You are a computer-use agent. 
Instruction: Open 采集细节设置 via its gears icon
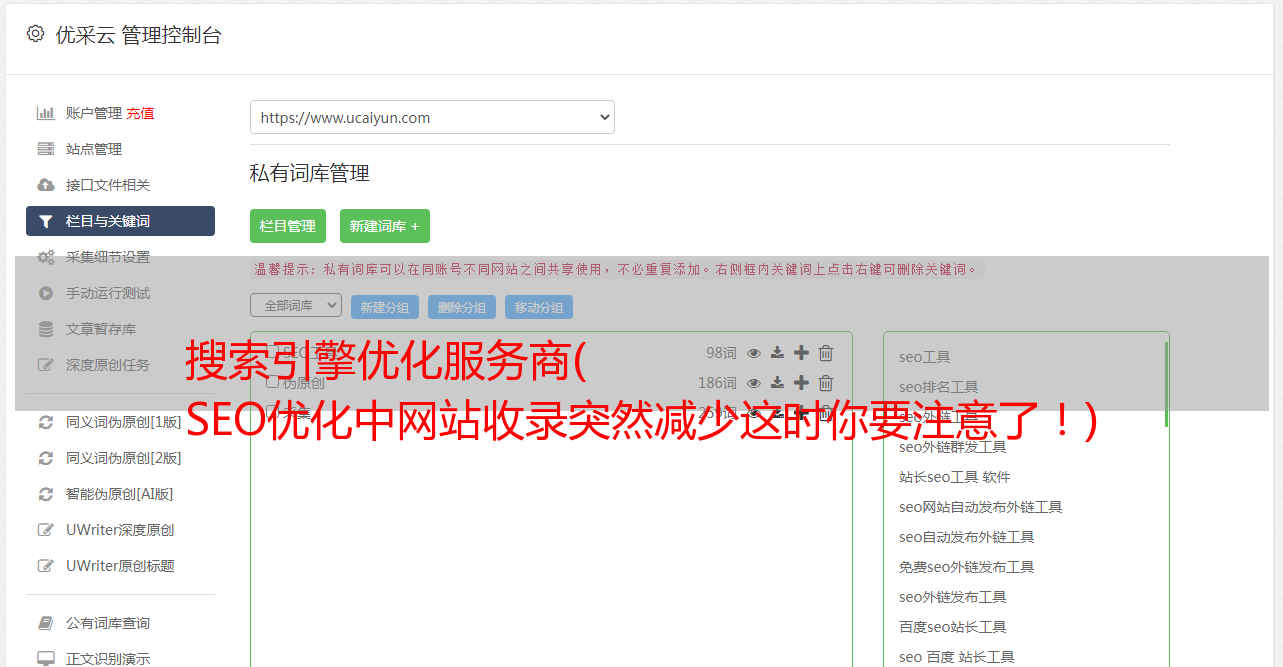coord(46,257)
